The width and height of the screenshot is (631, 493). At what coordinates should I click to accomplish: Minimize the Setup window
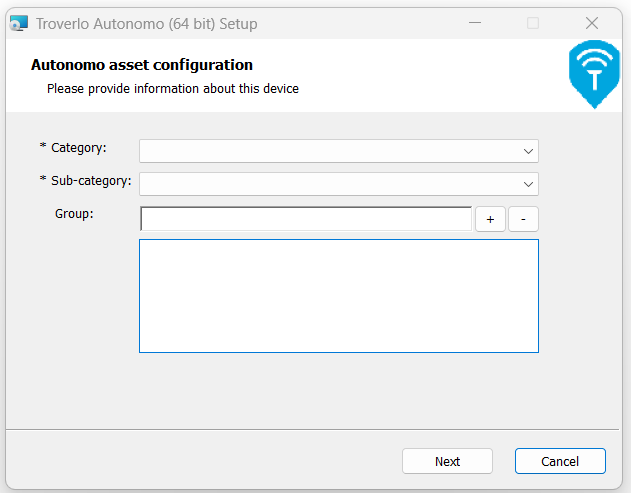pyautogui.click(x=475, y=23)
